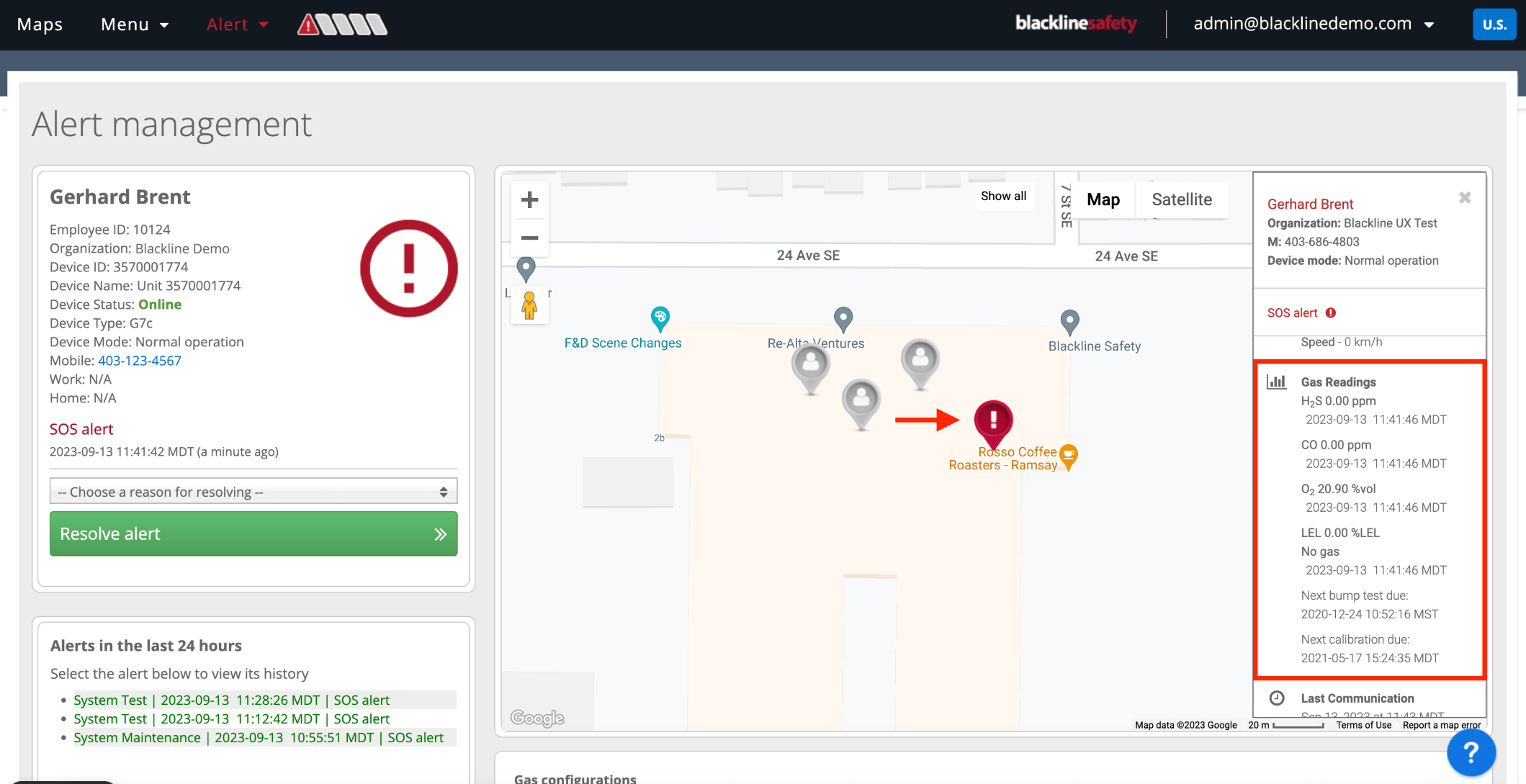
Task: Click the F&D Scene Changes map pin
Action: [x=660, y=317]
